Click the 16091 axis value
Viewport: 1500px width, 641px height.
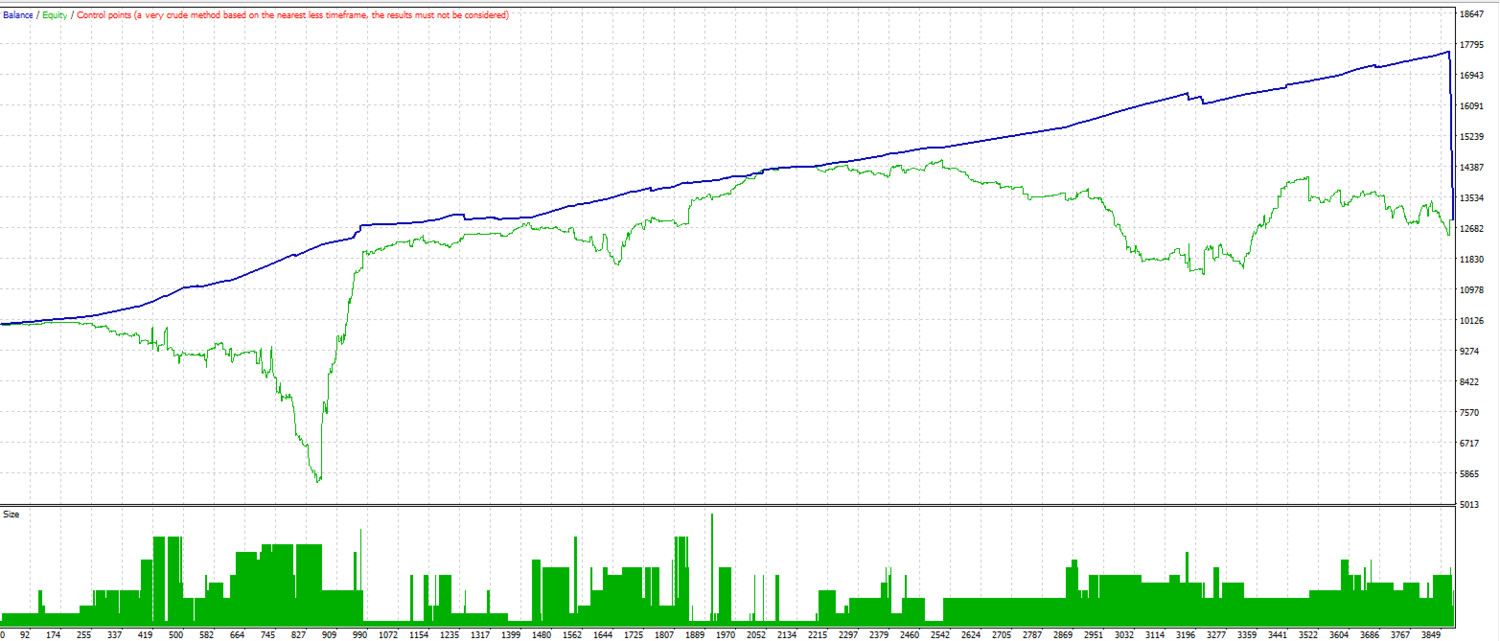point(1472,106)
